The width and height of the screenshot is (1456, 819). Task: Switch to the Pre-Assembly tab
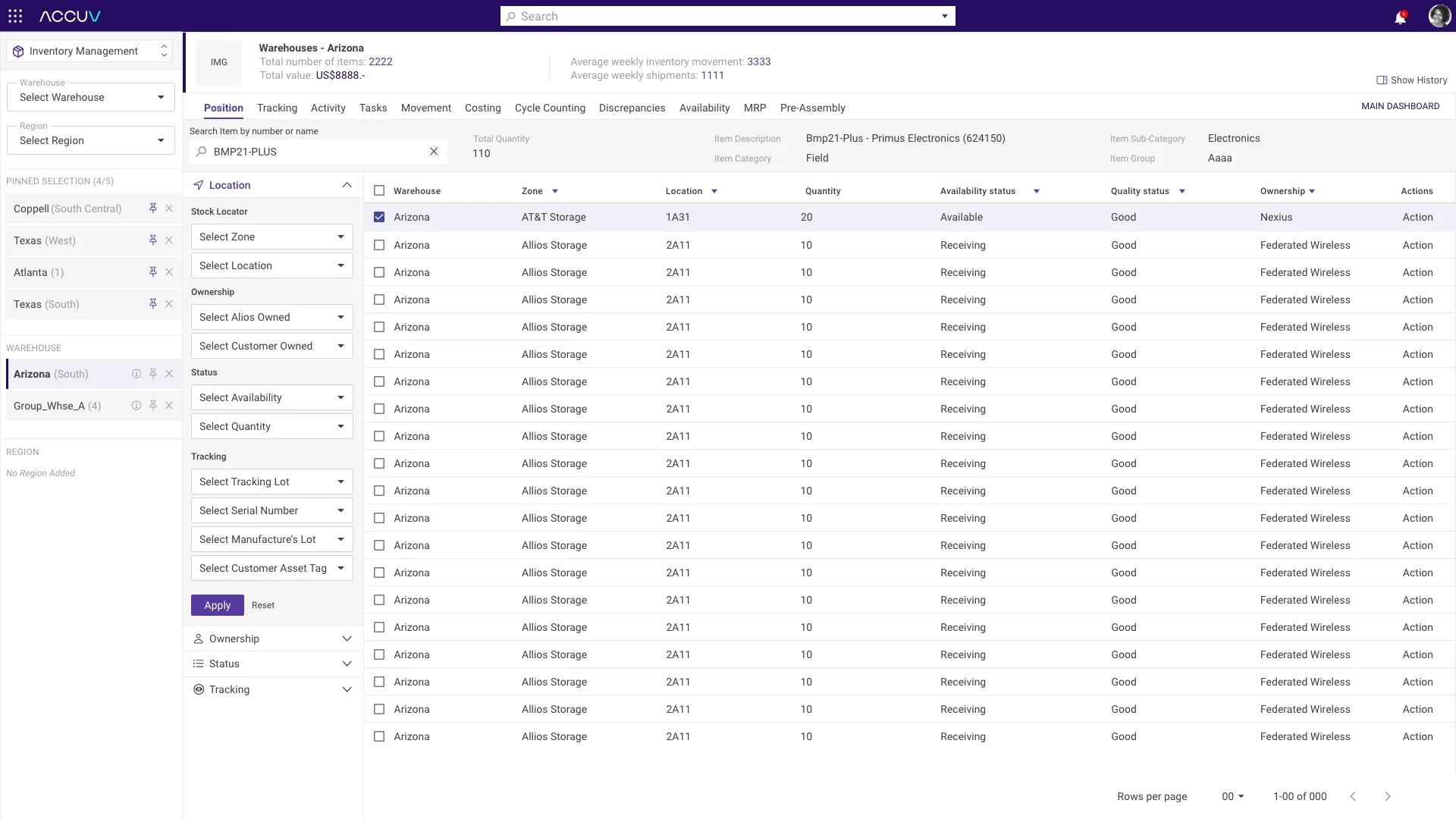pyautogui.click(x=812, y=108)
